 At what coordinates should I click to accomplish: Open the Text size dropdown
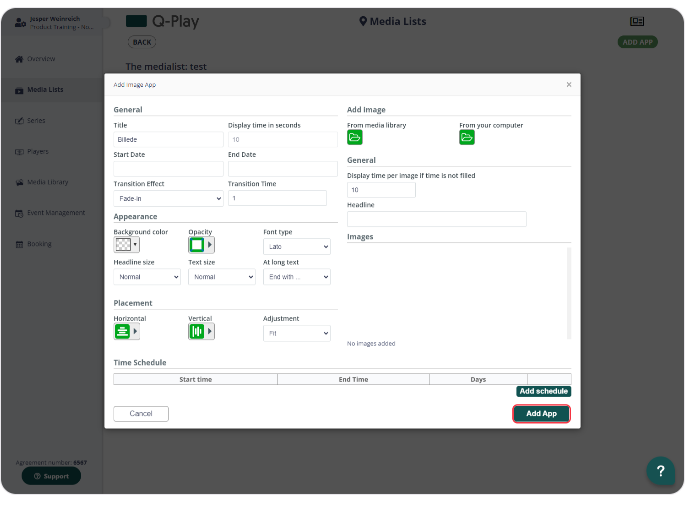[x=222, y=277]
